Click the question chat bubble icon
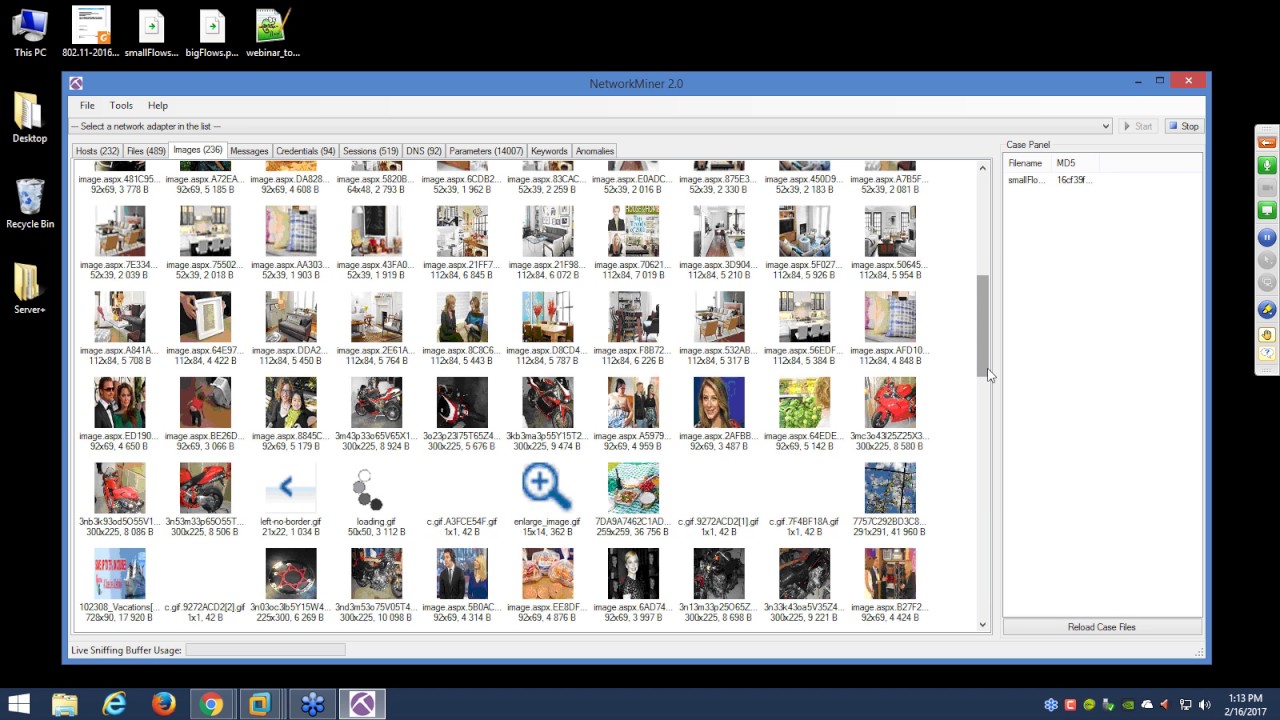The width and height of the screenshot is (1280, 720). pos(1266,353)
